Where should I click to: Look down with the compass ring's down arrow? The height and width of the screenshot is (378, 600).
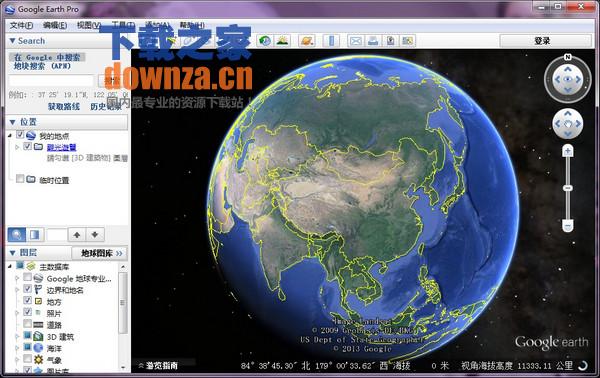(568, 90)
